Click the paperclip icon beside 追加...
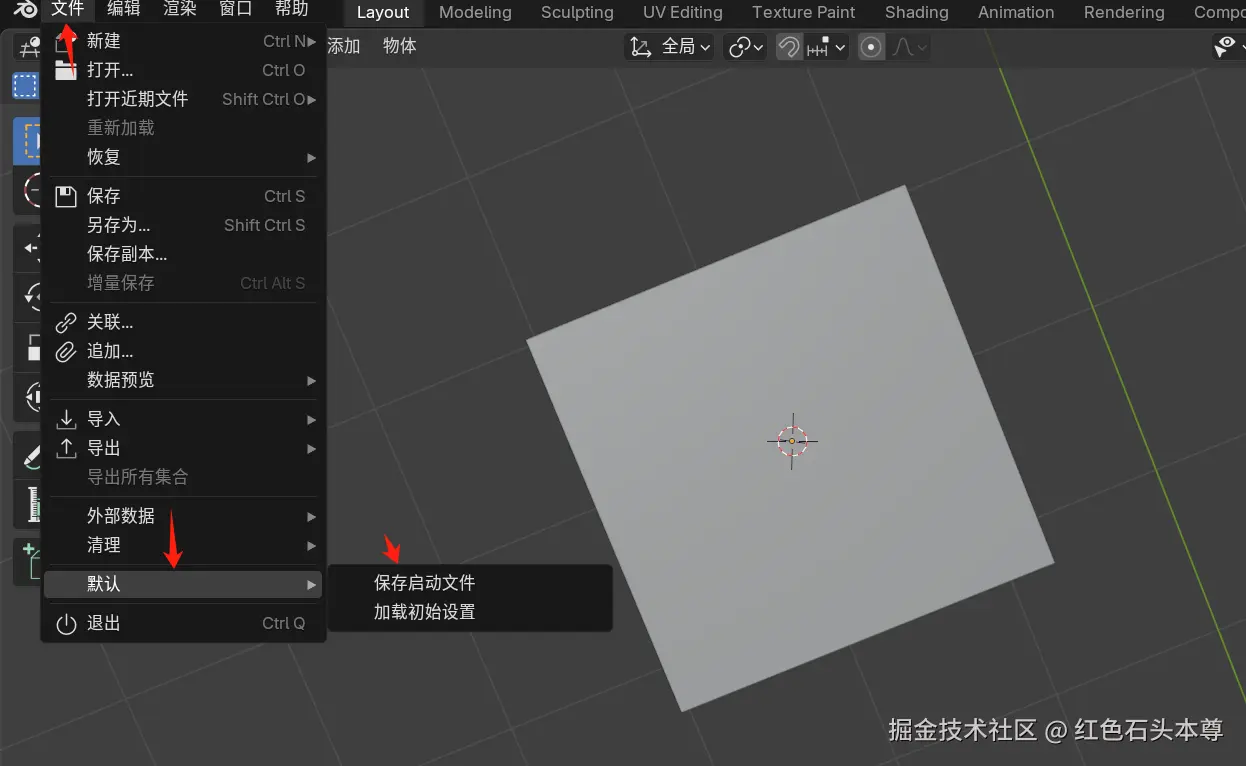This screenshot has width=1246, height=766. pos(65,351)
